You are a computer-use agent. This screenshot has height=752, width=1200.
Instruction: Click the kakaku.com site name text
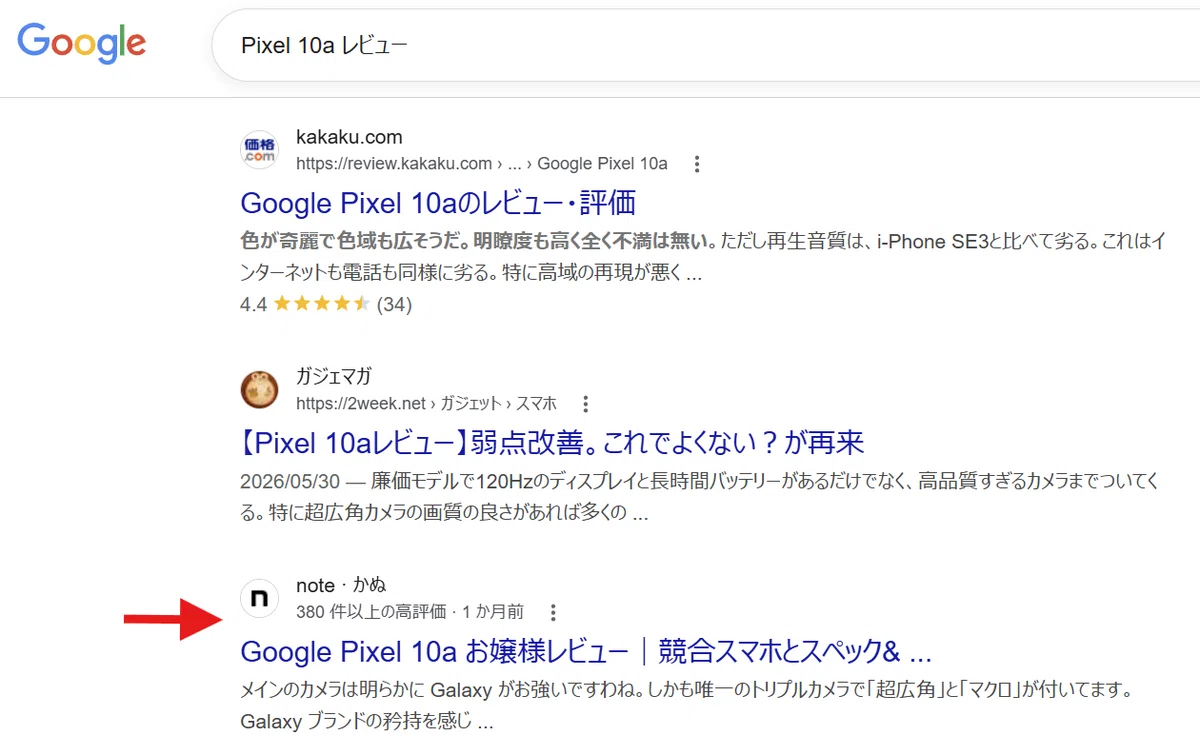coord(349,137)
